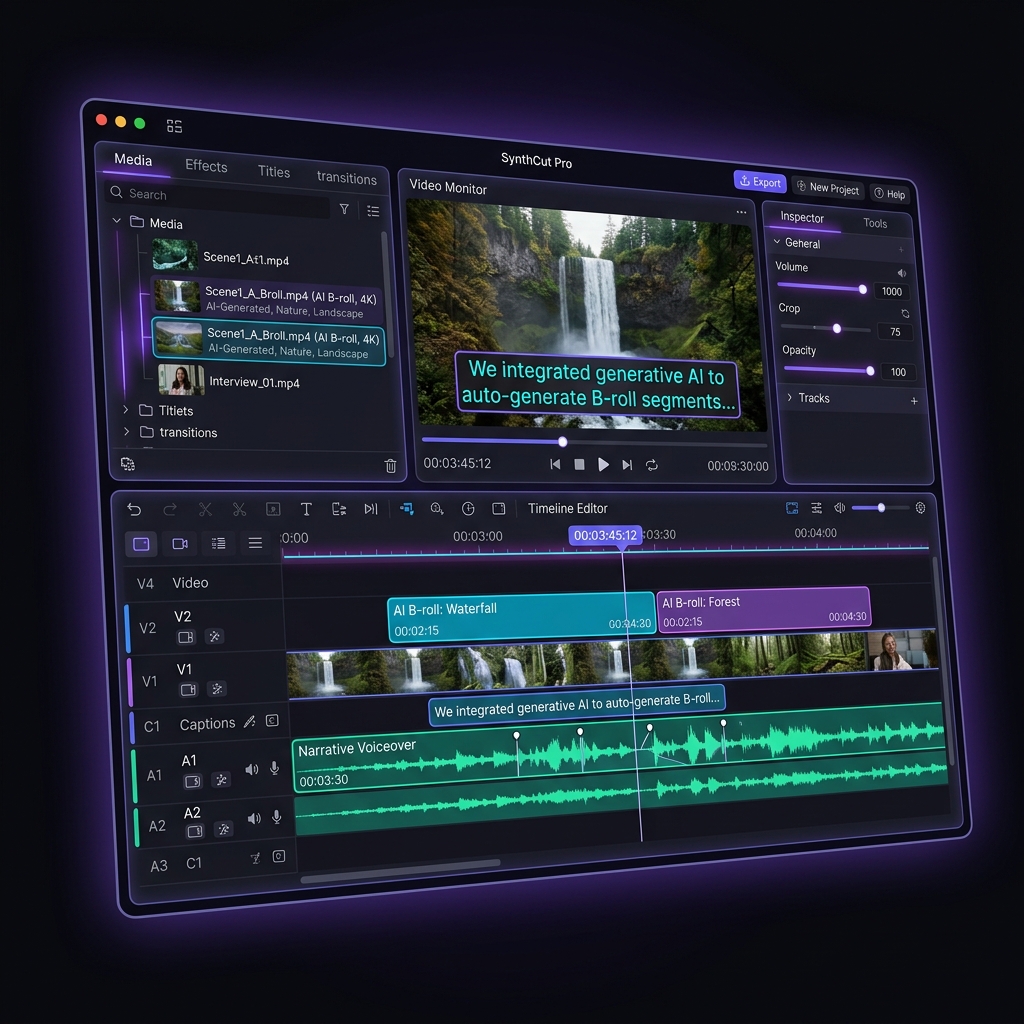Viewport: 1024px width, 1024px height.
Task: Expand the Titiets folder
Action: point(125,409)
